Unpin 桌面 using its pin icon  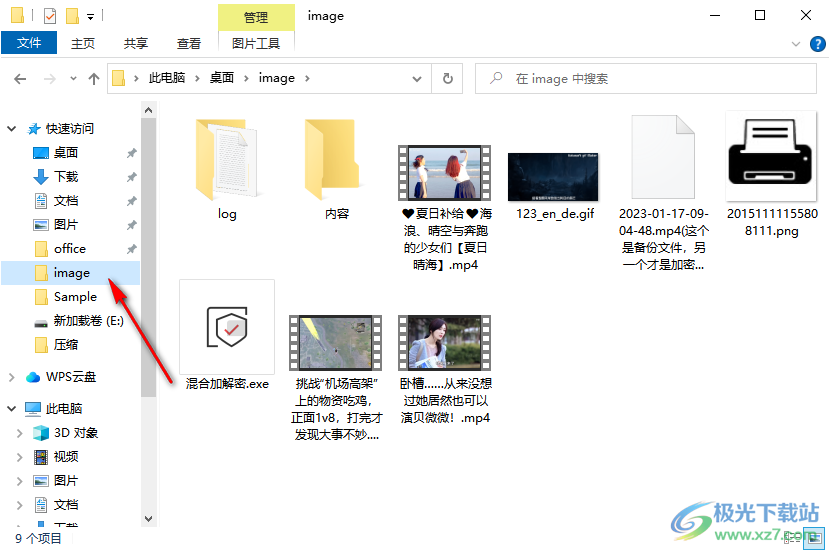point(131,153)
